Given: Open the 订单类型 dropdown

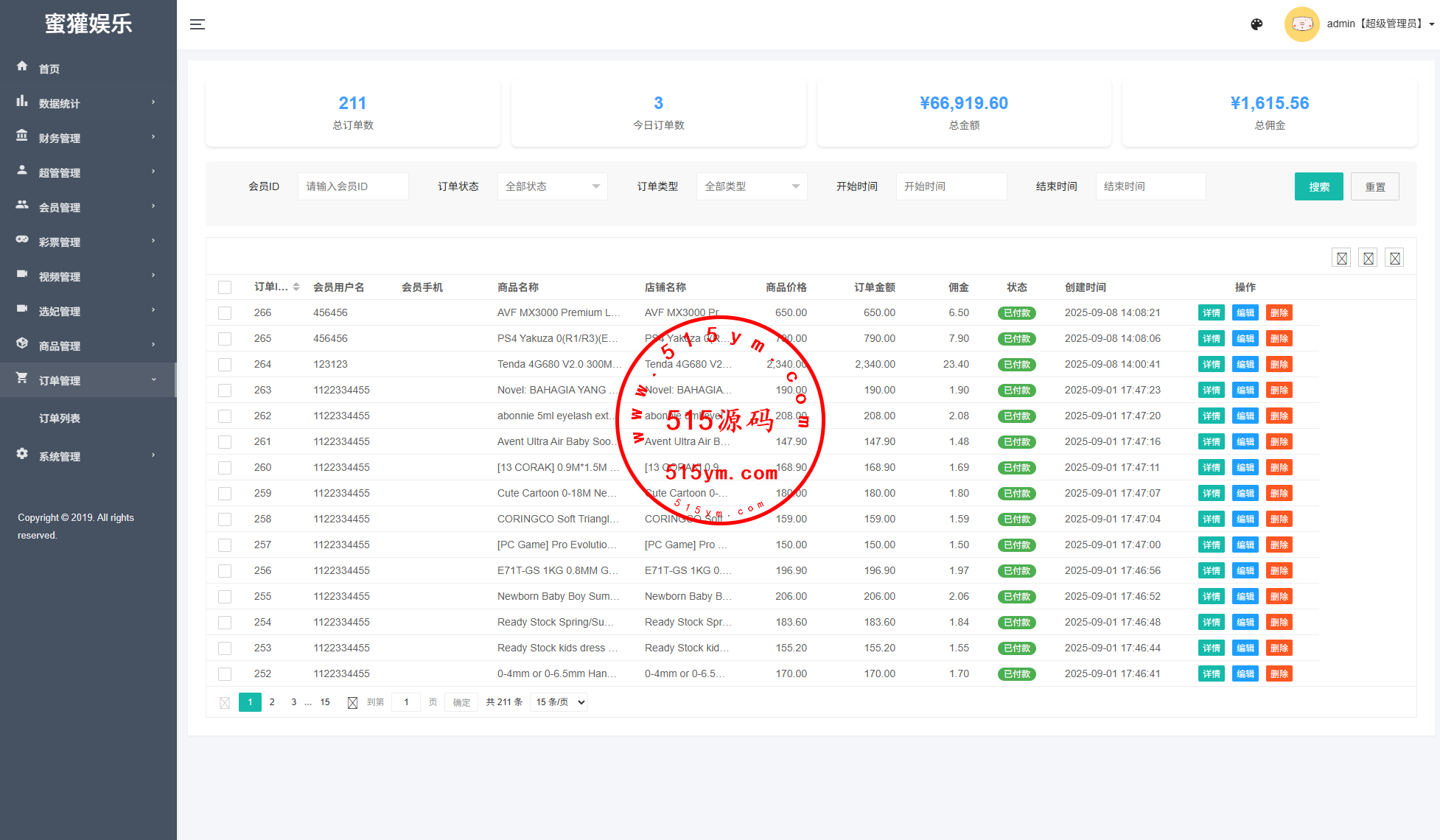Looking at the screenshot, I should pos(751,186).
